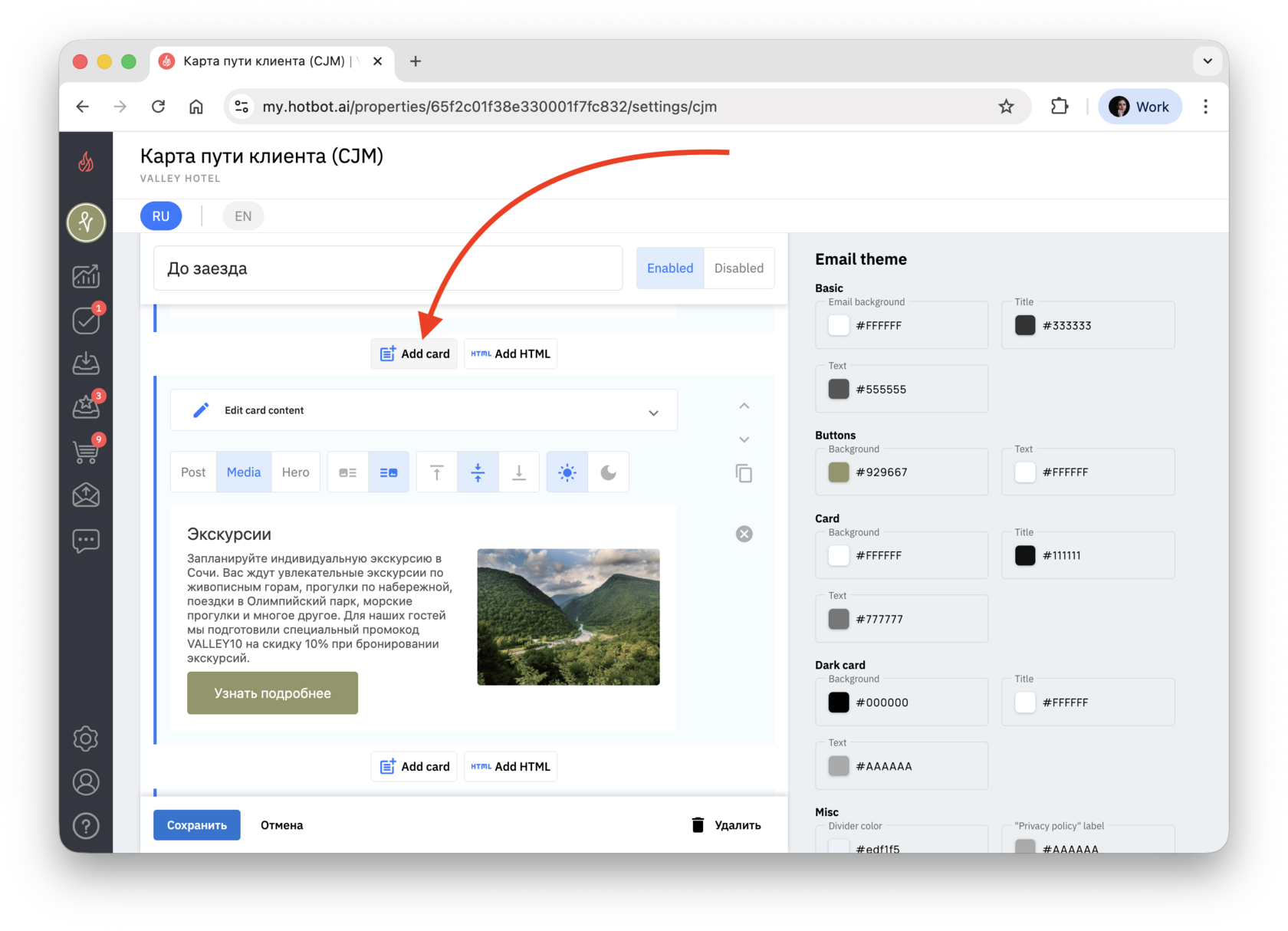Remove the Экскурсии card with X icon
The height and width of the screenshot is (931, 1288).
[744, 534]
